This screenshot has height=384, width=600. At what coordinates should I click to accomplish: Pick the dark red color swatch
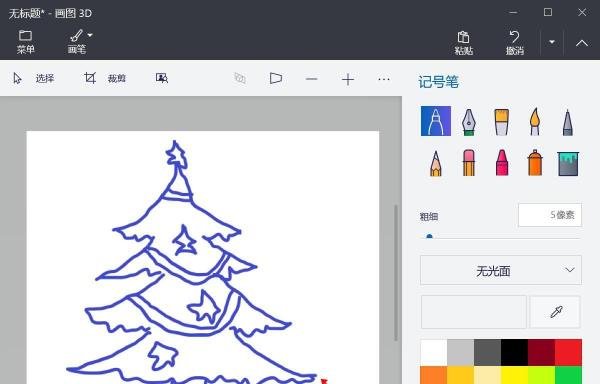[x=541, y=352]
